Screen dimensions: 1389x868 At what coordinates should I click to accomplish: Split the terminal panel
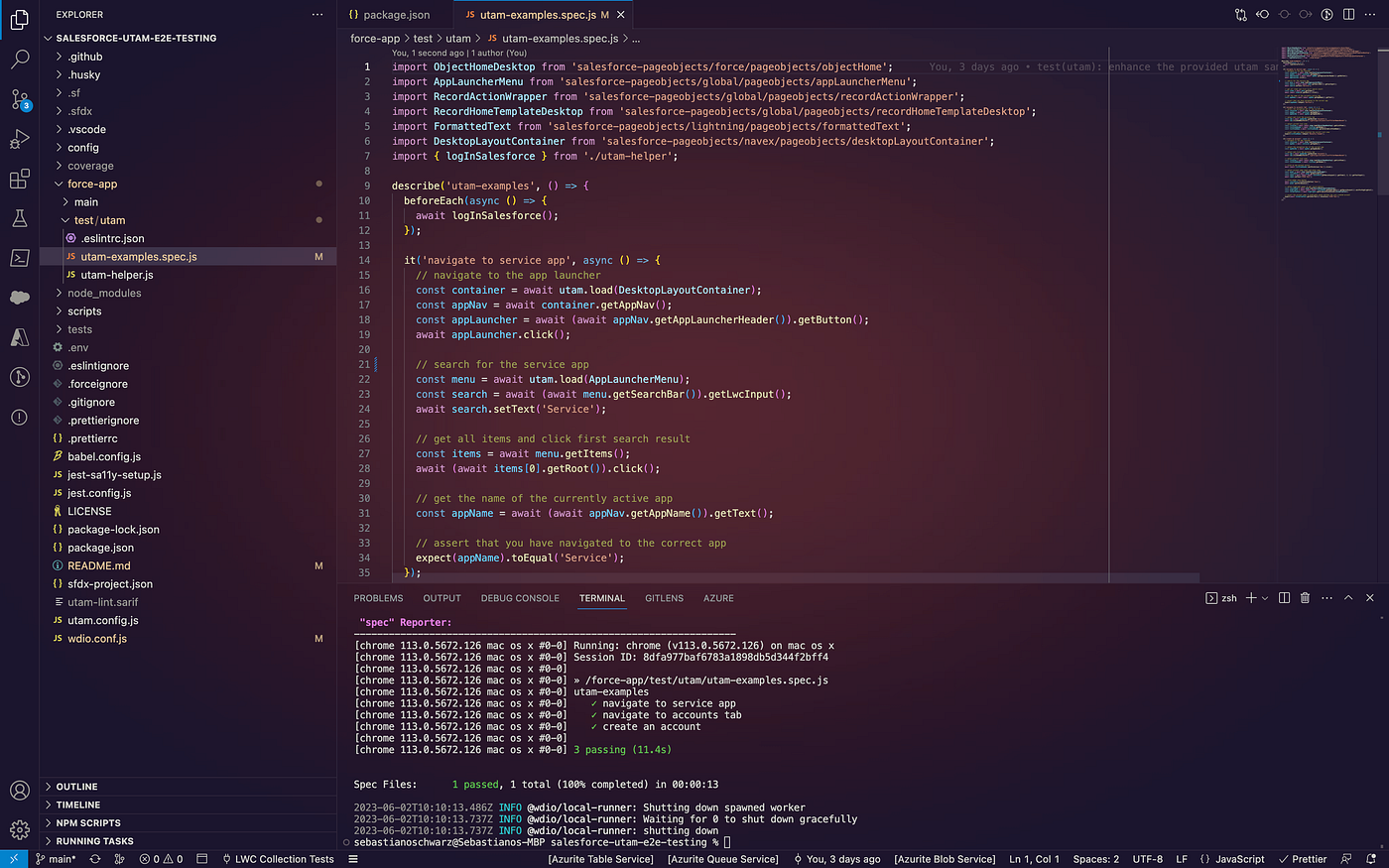[1284, 598]
